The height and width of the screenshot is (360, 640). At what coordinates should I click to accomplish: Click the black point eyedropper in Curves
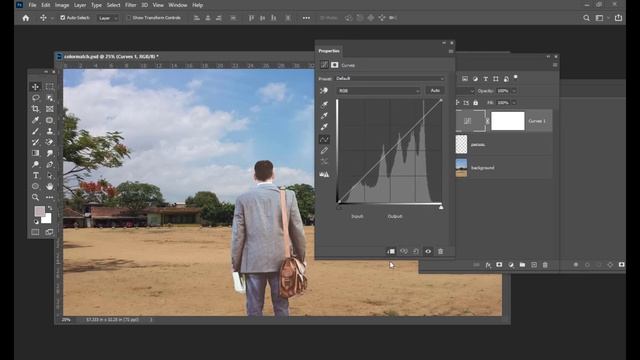[324, 104]
